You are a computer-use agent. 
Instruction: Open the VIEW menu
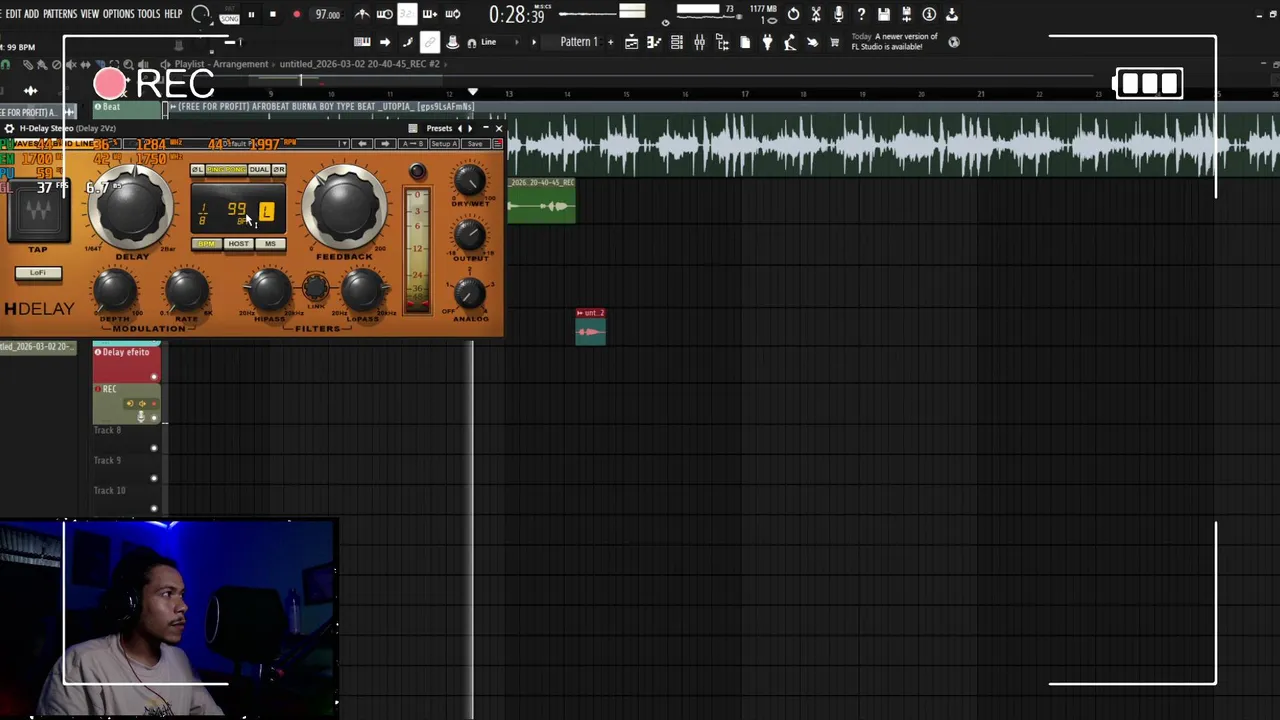tap(90, 14)
